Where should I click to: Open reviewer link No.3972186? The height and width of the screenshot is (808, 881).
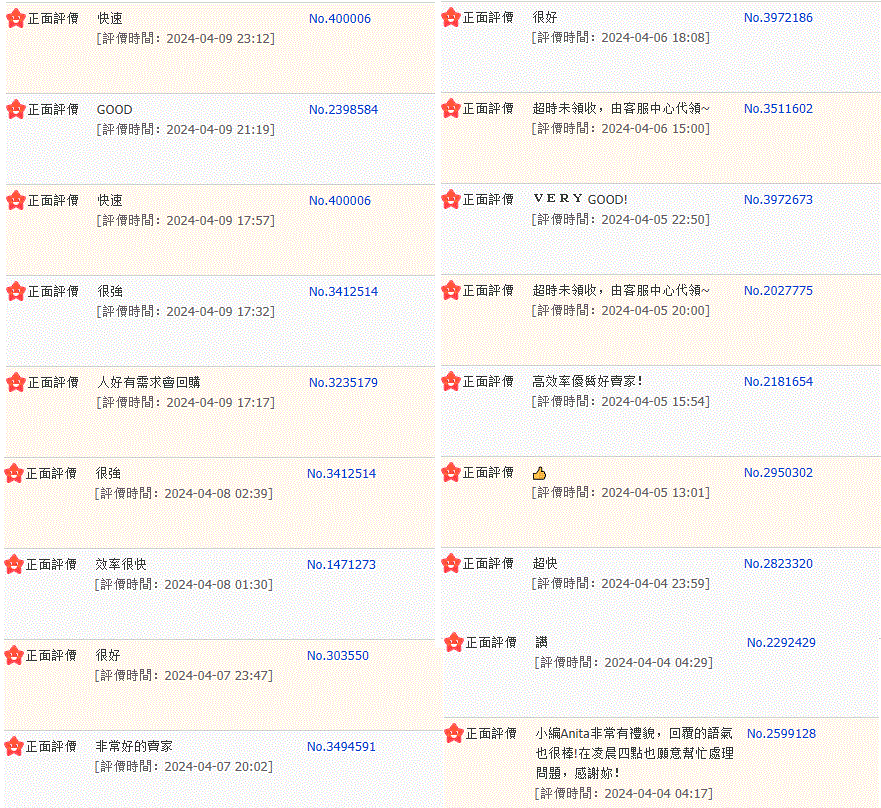[x=778, y=18]
